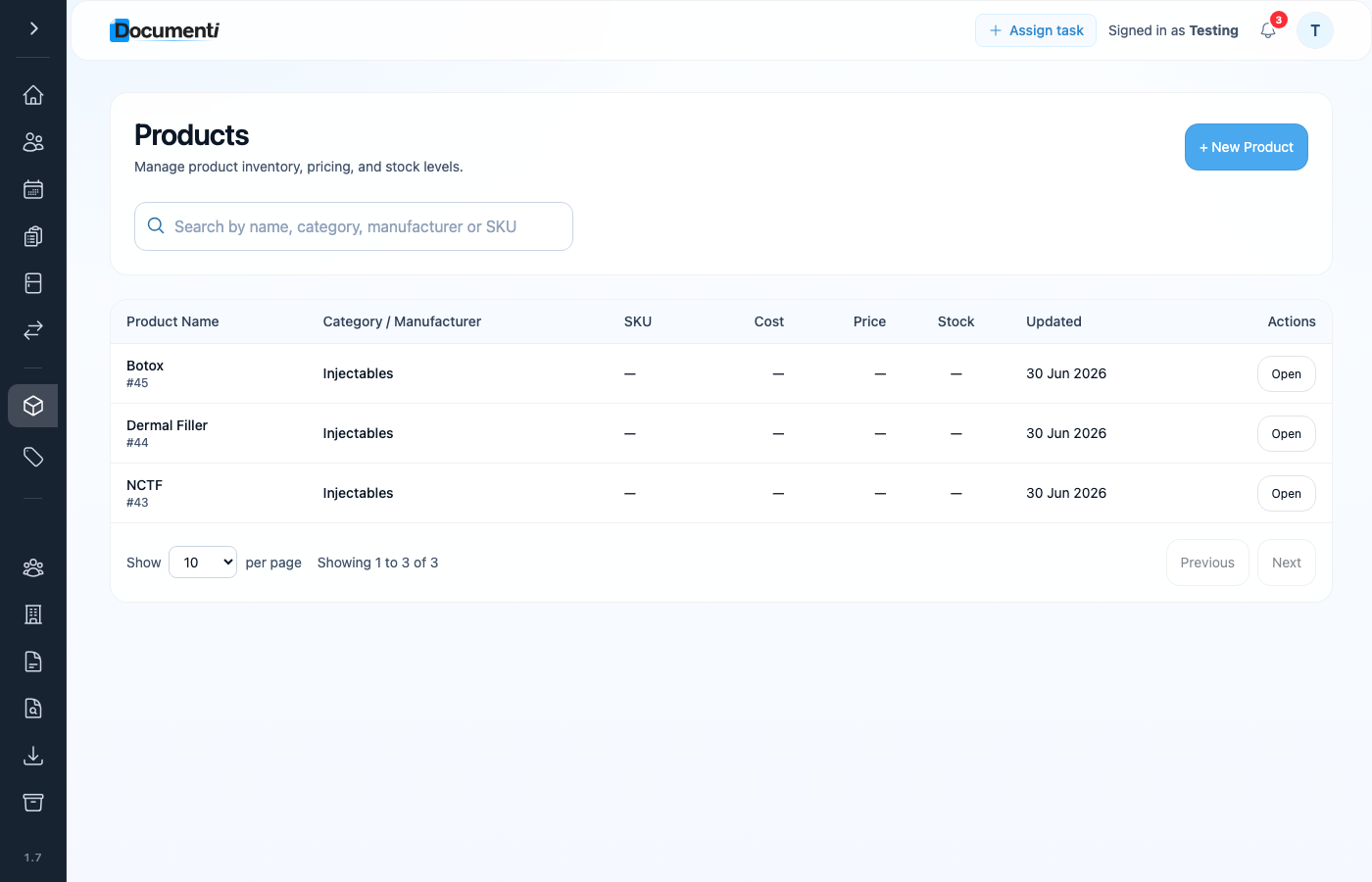Click the Signed in as Testing text
Screen dimensions: 1372x882
pyautogui.click(x=1173, y=30)
